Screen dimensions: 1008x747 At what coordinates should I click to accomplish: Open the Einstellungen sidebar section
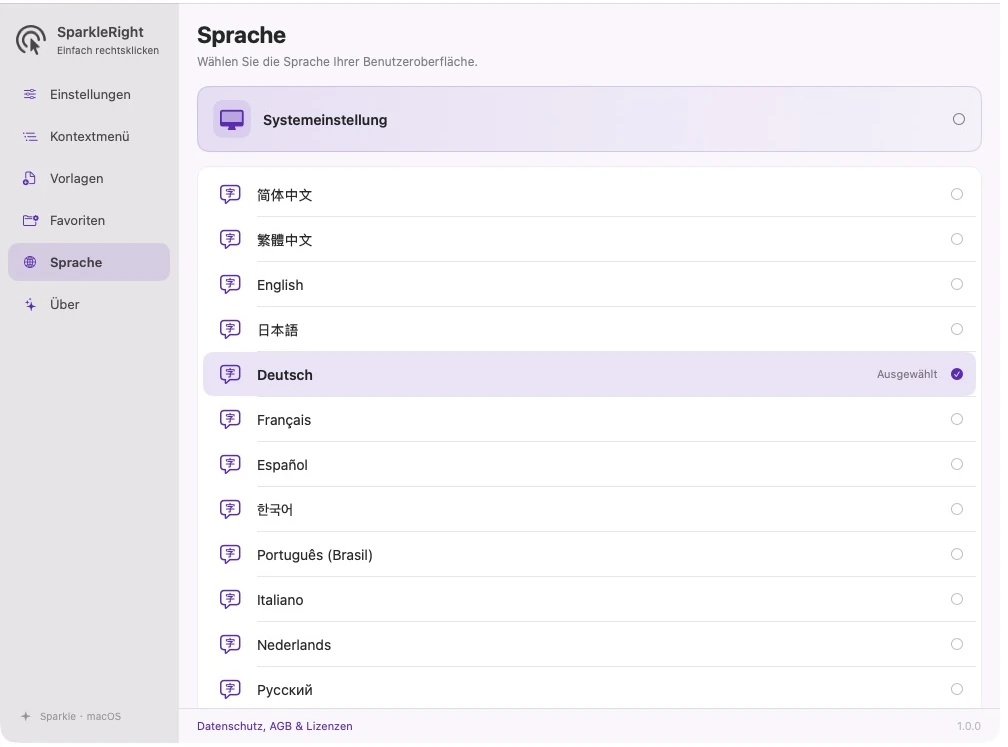click(89, 94)
